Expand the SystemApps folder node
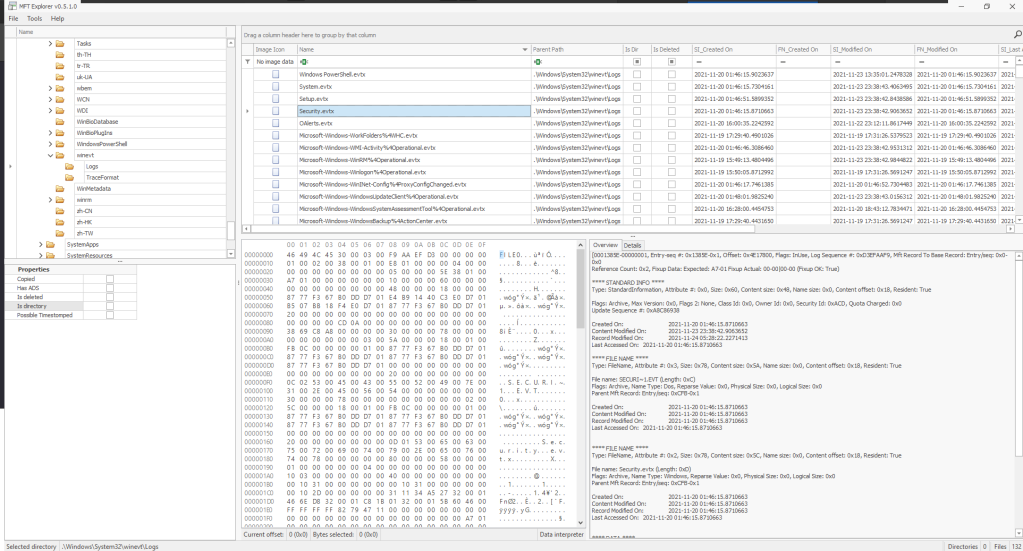The height and width of the screenshot is (551, 1023). pos(40,244)
